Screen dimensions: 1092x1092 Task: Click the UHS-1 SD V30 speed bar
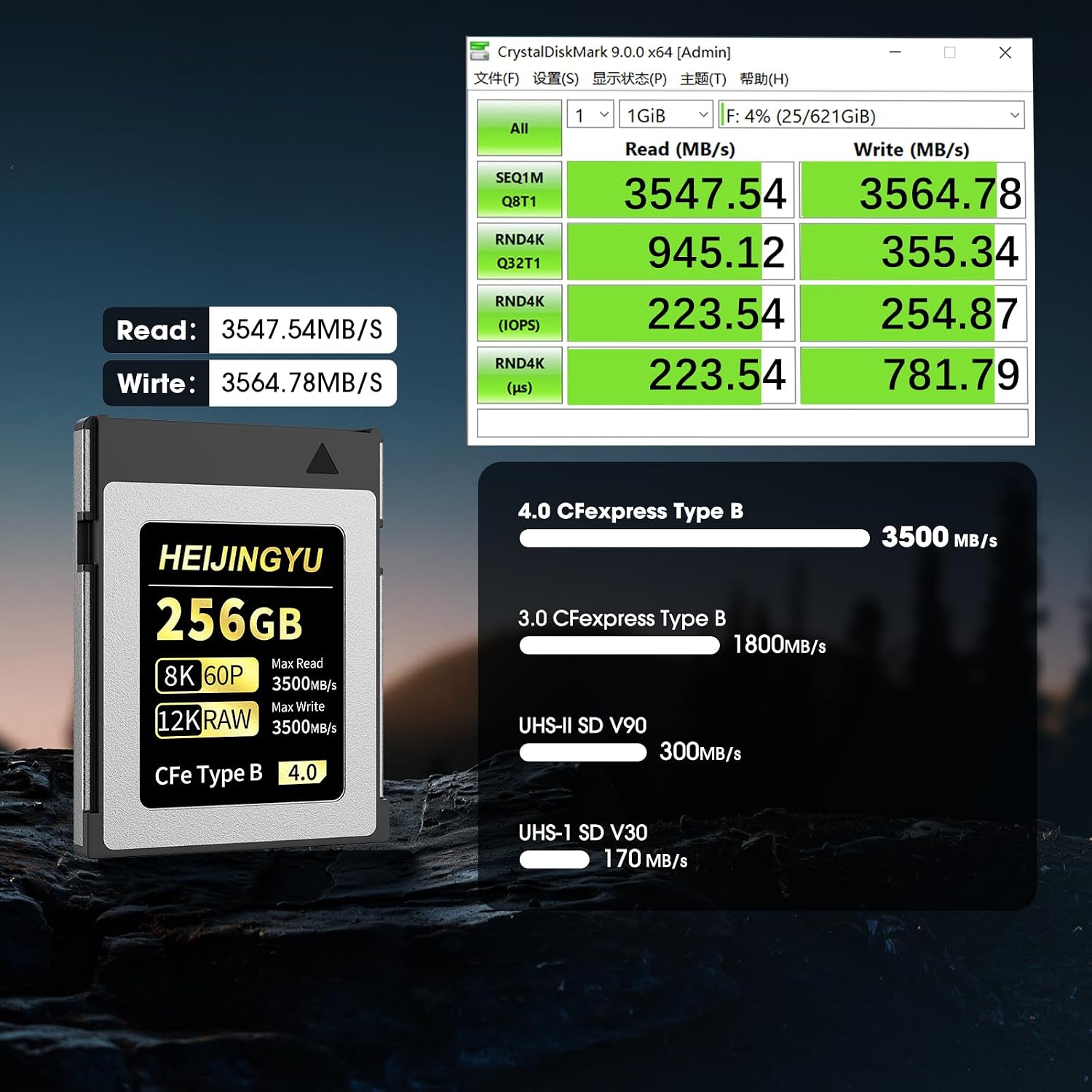(x=554, y=860)
